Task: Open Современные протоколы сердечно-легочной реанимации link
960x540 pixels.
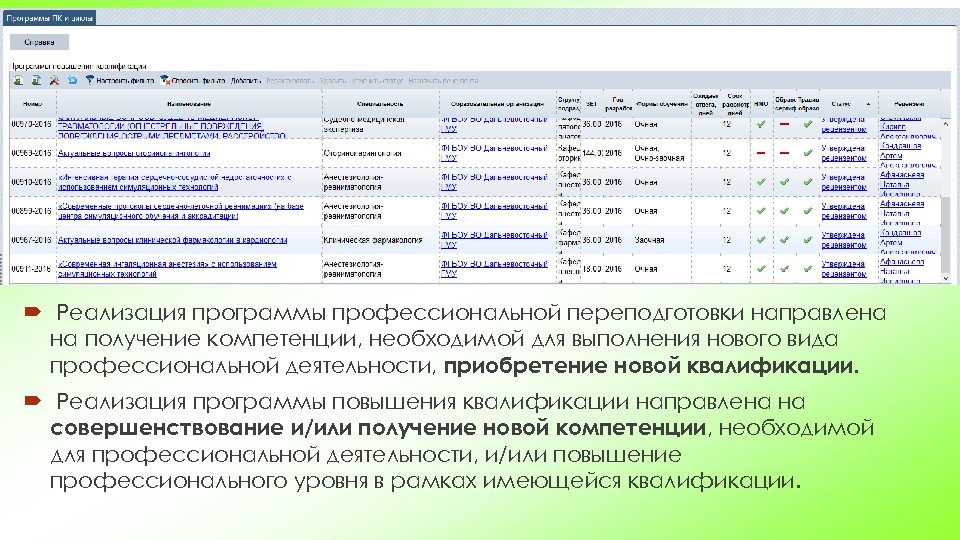Action: (181, 211)
